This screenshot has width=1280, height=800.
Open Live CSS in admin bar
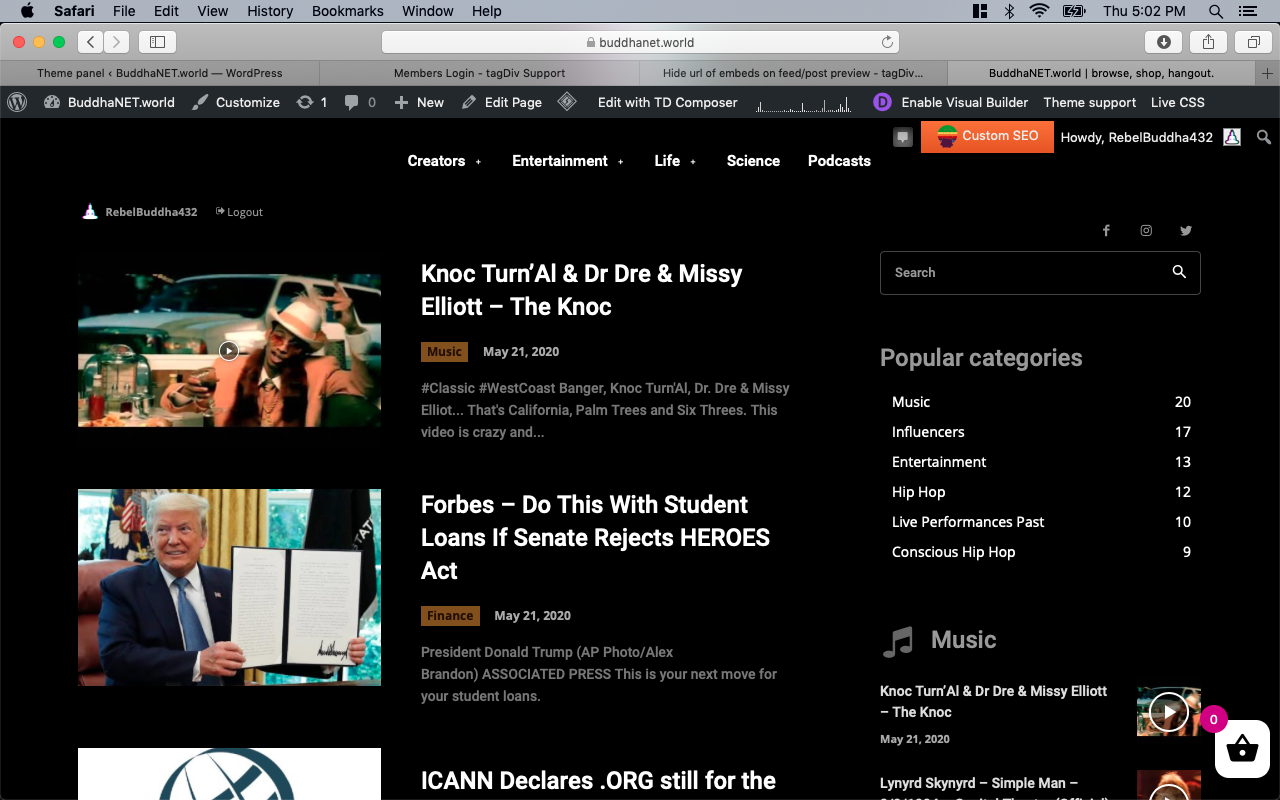1178,102
